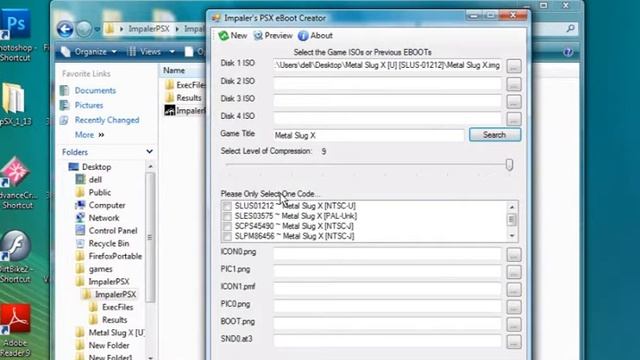Open Views dropdown arrow in Explorer
Image resolution: width=640 pixels, height=360 pixels.
pos(172,51)
